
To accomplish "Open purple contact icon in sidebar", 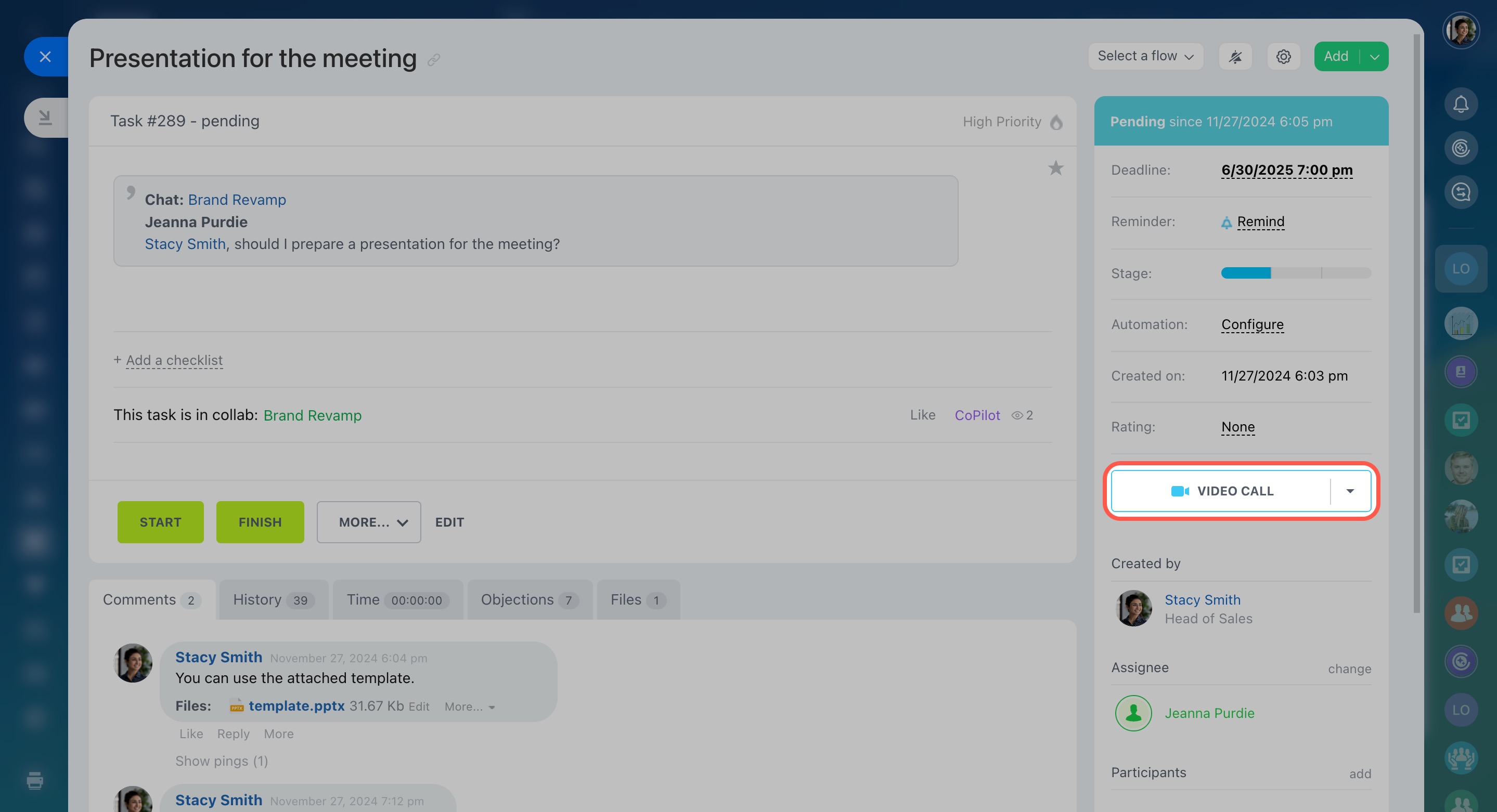I will click(x=1461, y=372).
